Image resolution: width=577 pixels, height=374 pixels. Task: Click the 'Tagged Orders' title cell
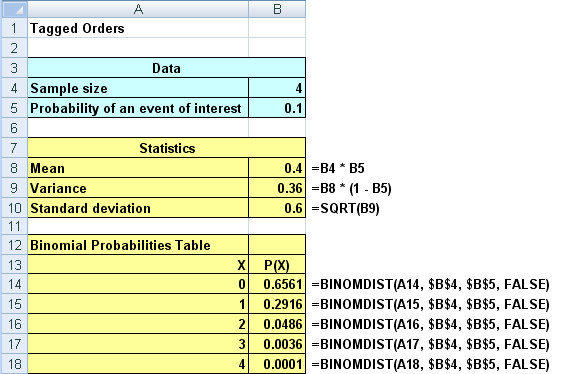138,28
